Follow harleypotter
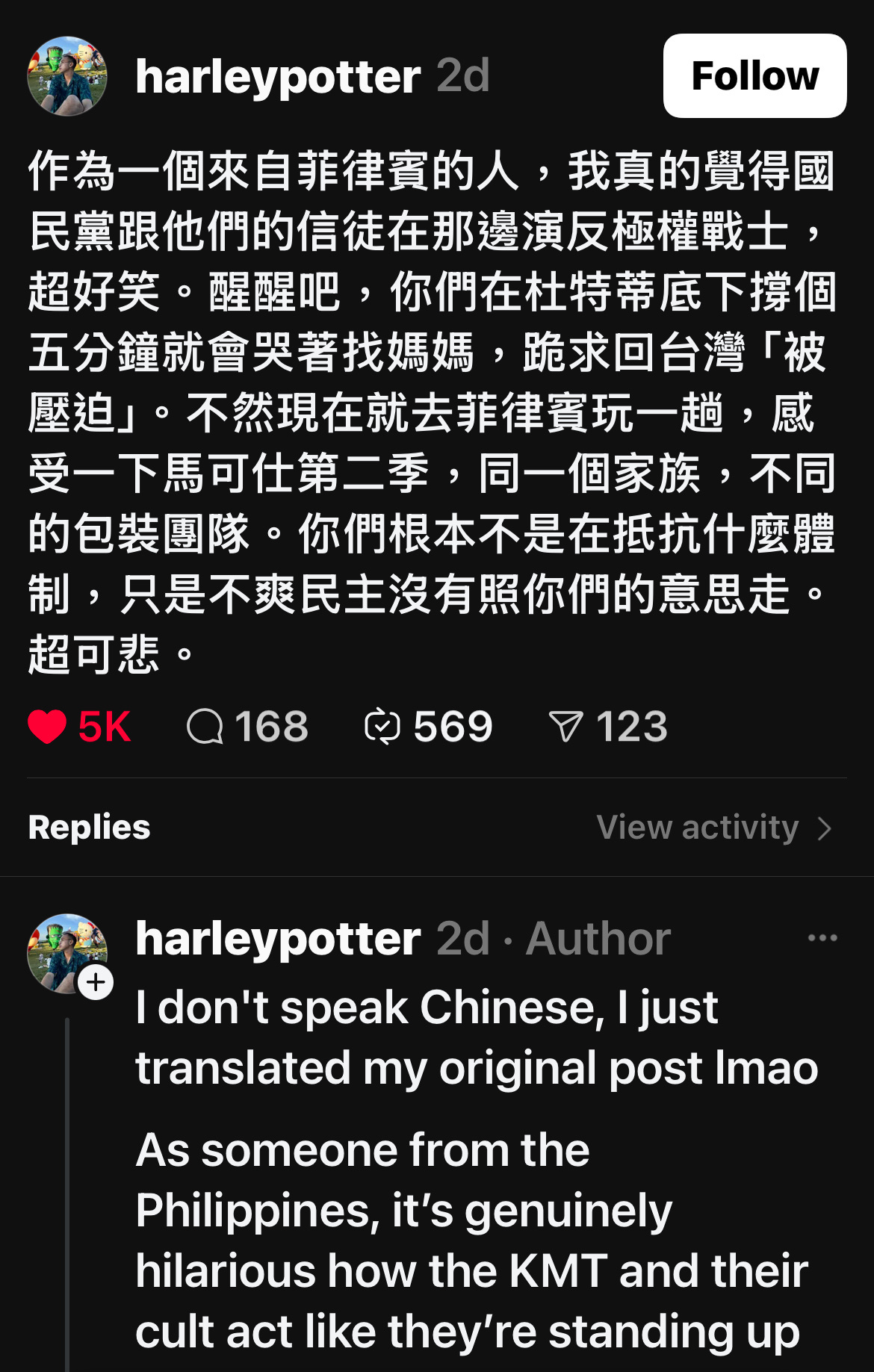 754,76
